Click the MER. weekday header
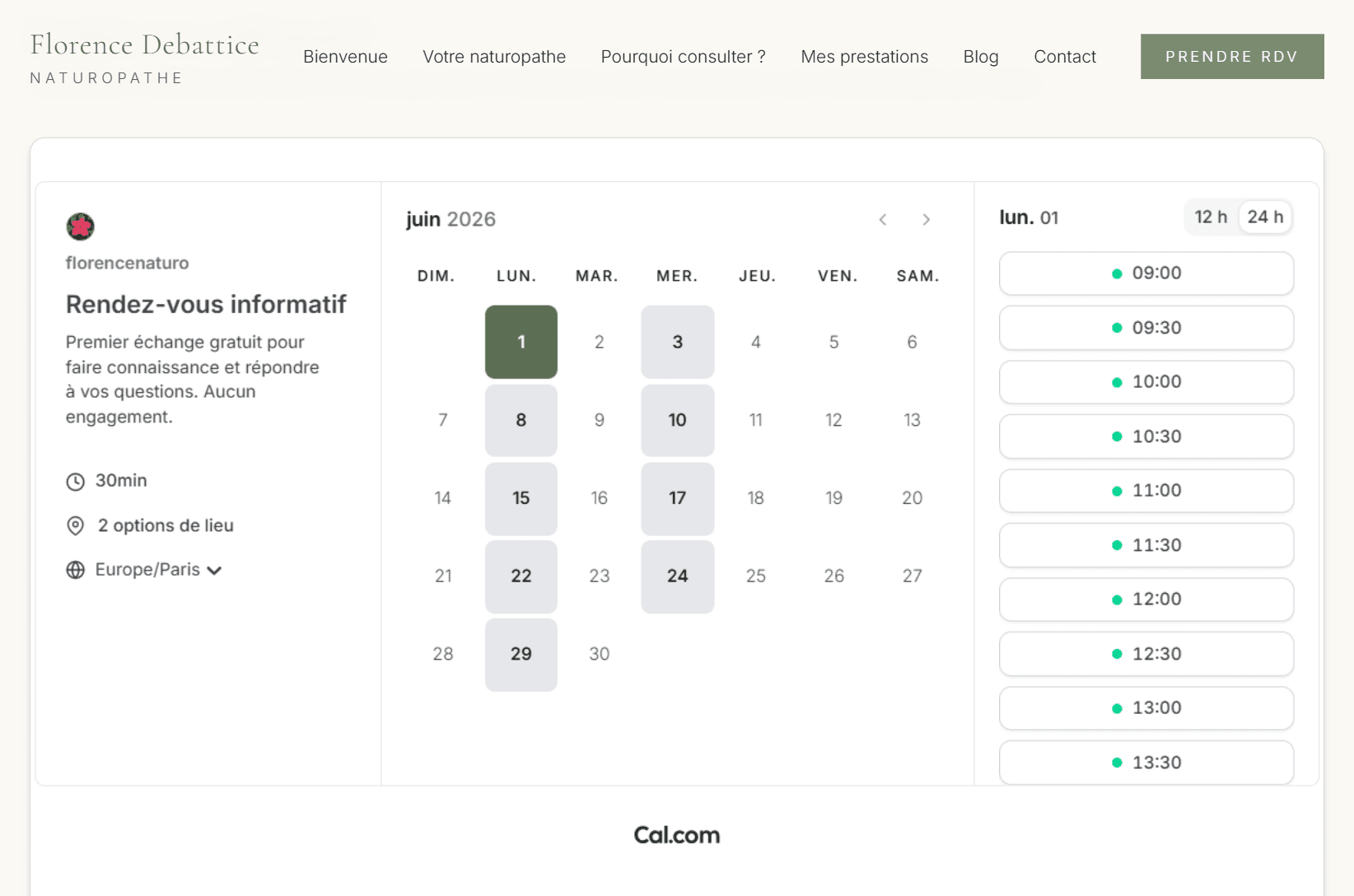 coord(677,276)
